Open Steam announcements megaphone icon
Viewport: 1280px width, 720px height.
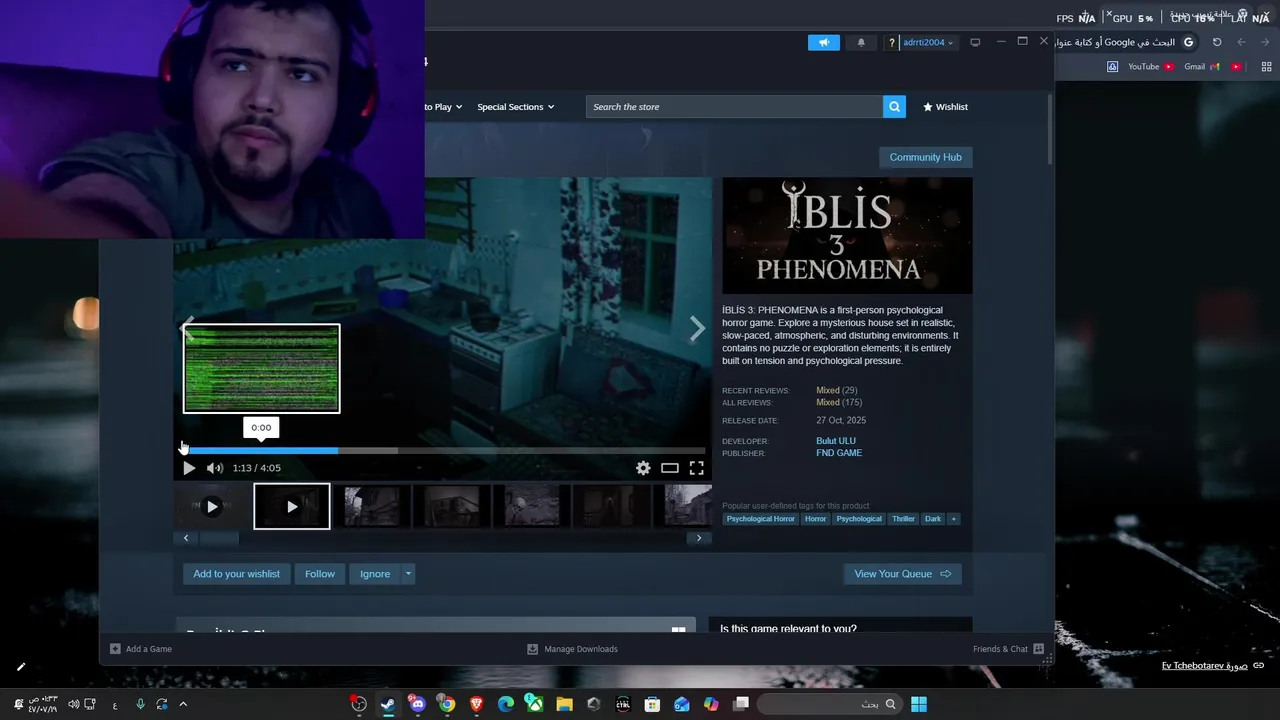[x=824, y=42]
